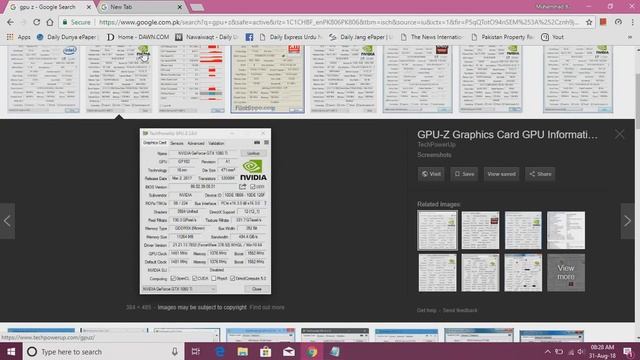The width and height of the screenshot is (640, 360).
Task: Open Chrome menu three-dots icon
Action: 632,22
